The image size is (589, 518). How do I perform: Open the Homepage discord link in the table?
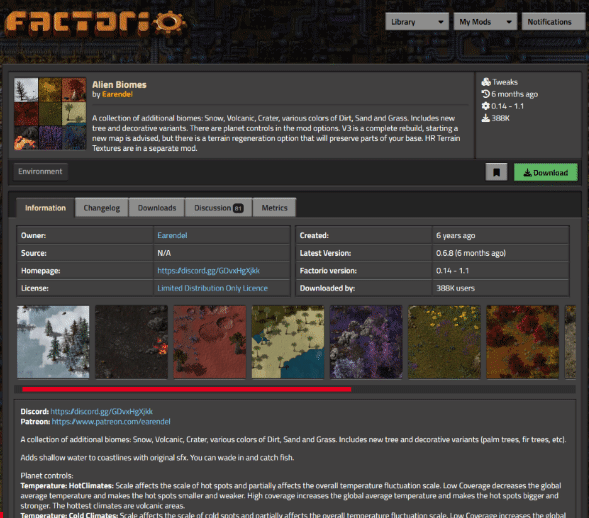click(x=208, y=270)
